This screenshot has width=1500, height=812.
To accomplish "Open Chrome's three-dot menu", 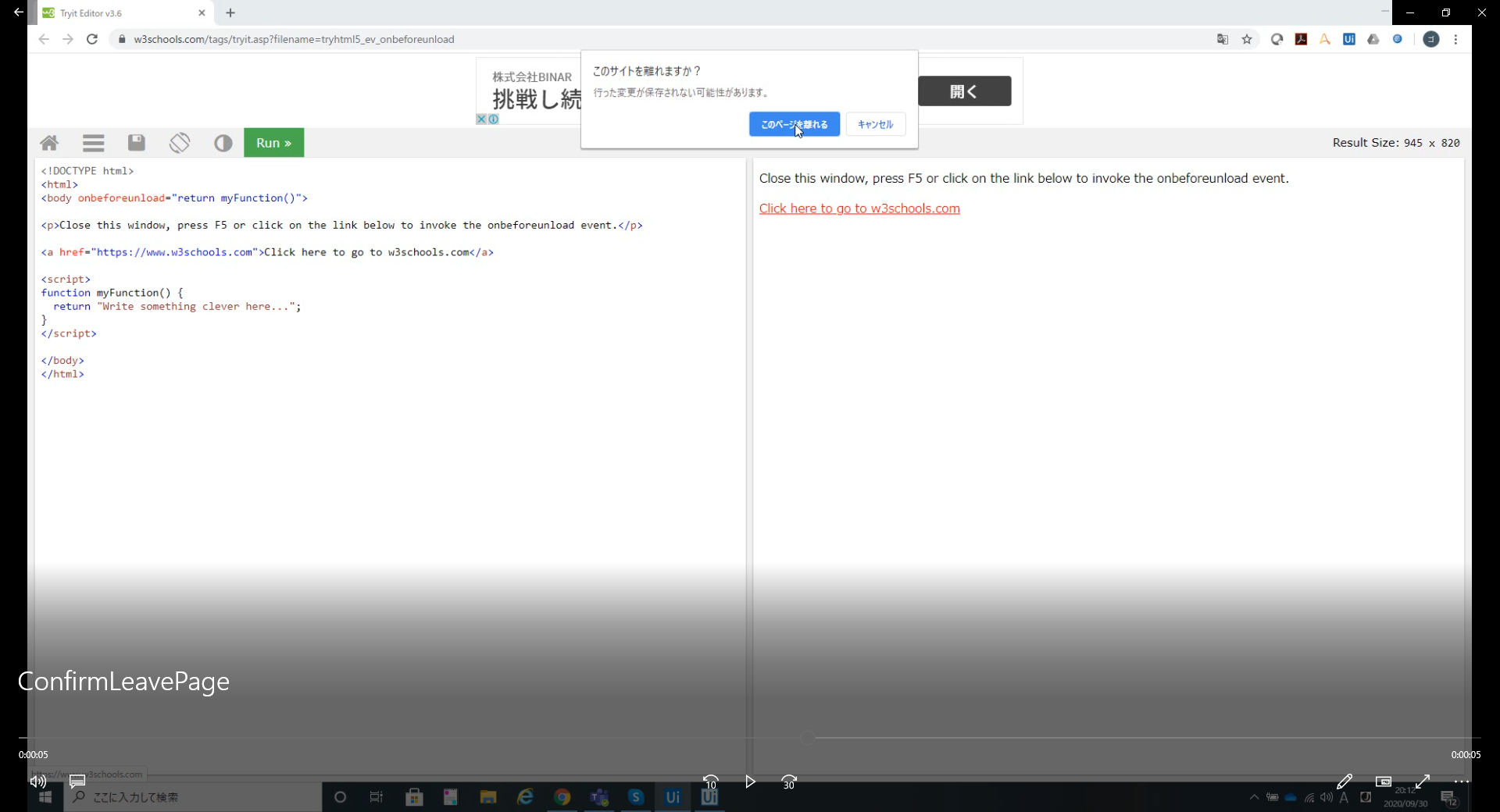I will pyautogui.click(x=1455, y=39).
